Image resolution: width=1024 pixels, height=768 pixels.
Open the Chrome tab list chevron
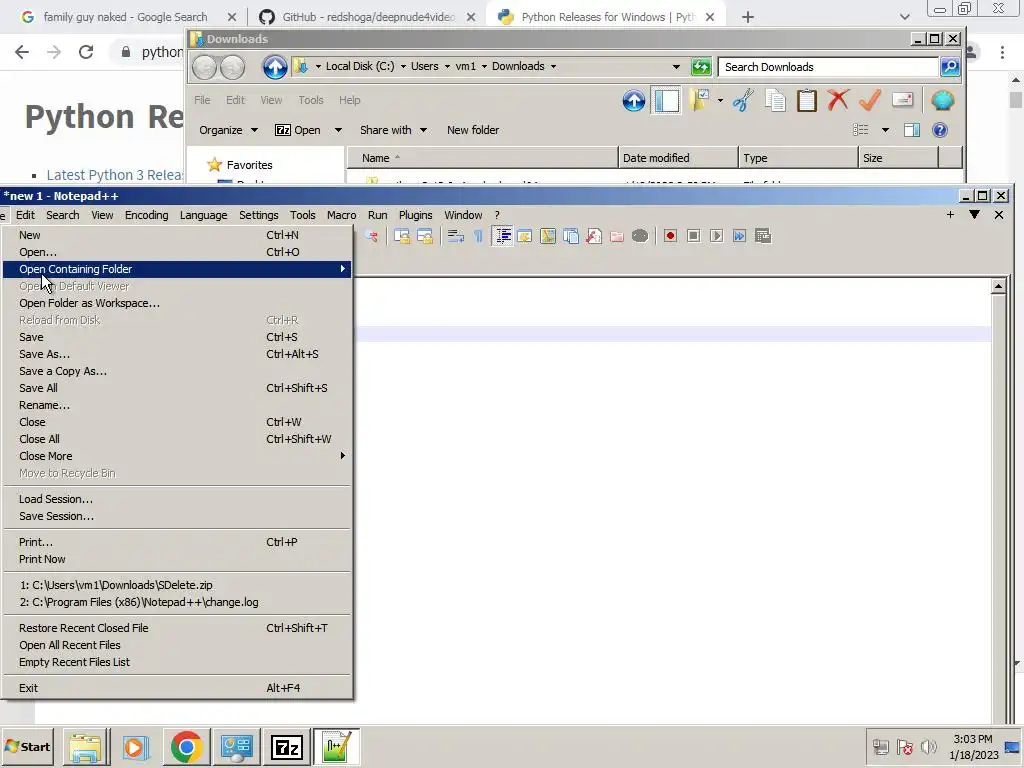904,17
